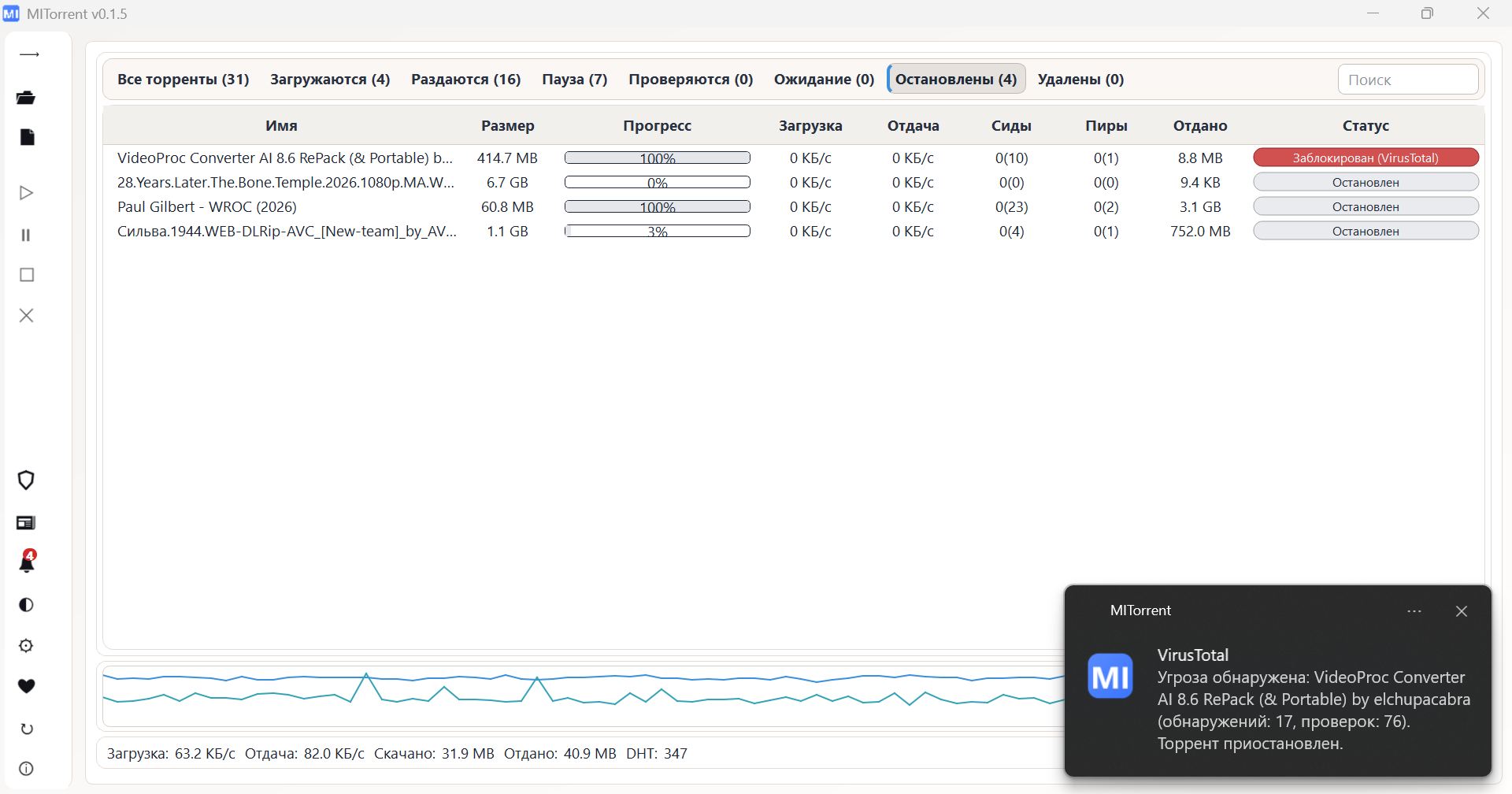Click the Поиск search field
The height and width of the screenshot is (794, 1512).
tap(1407, 80)
